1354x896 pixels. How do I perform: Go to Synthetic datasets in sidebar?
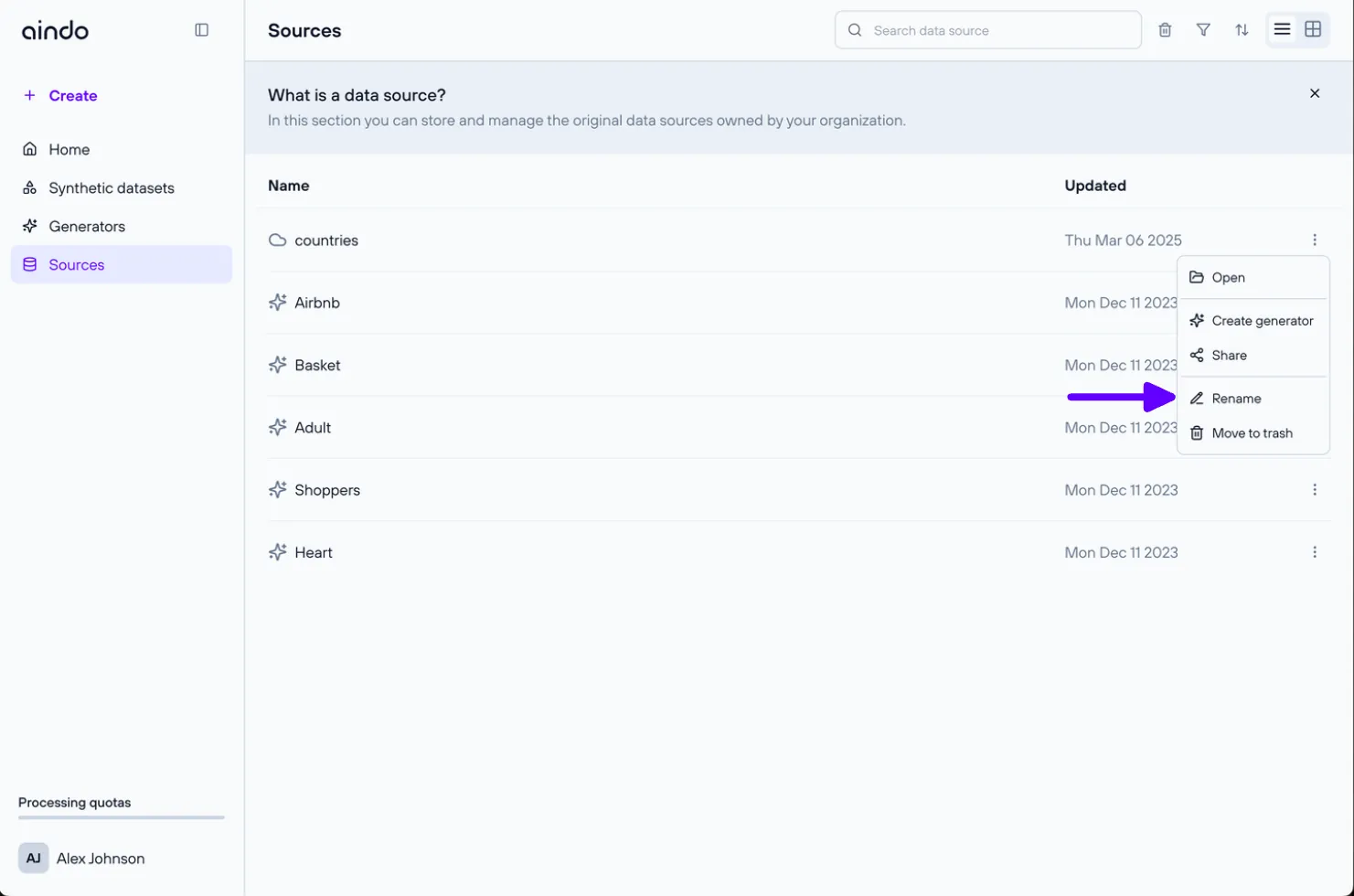click(111, 188)
